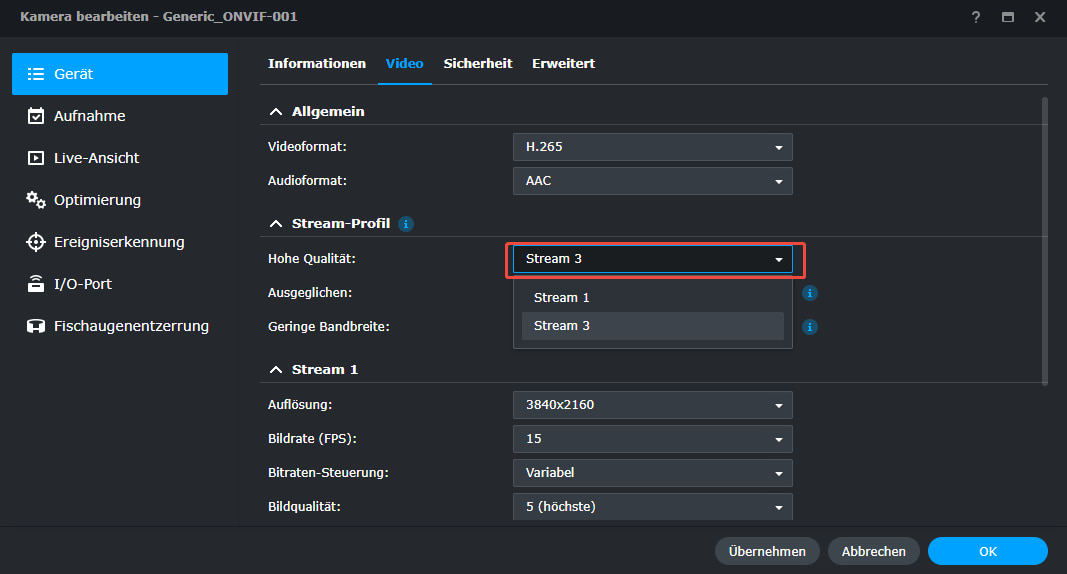This screenshot has width=1067, height=574.
Task: Open the Videoformat H.265 dropdown
Action: click(x=653, y=147)
